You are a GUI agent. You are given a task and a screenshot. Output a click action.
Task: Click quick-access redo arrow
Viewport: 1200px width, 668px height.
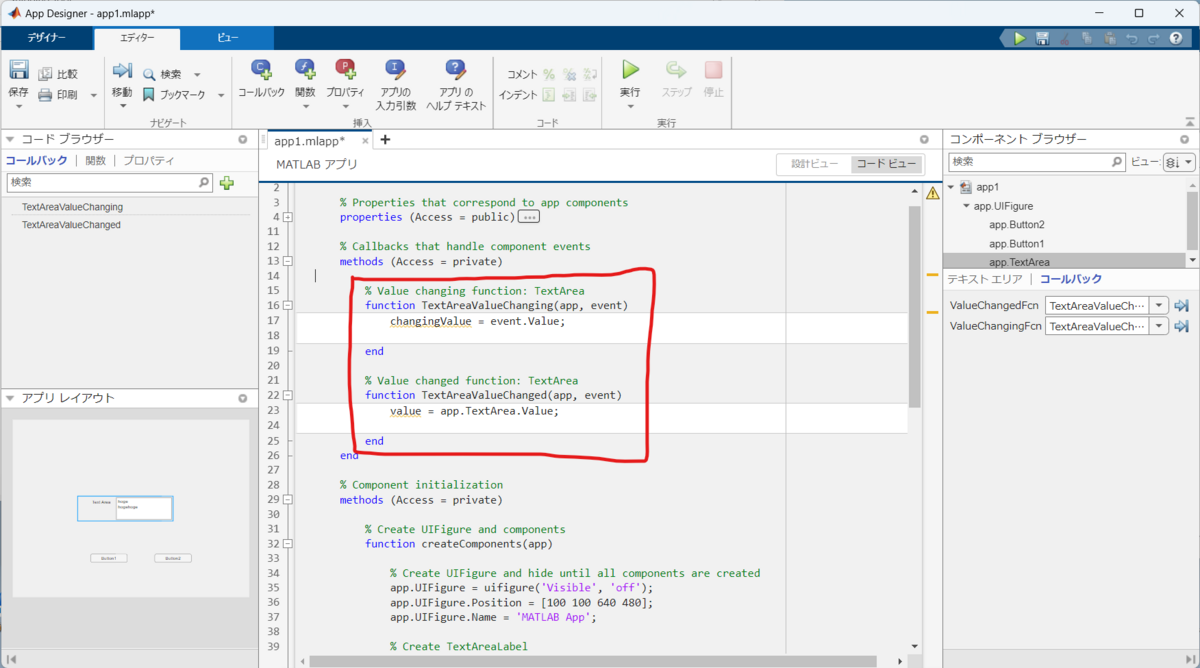point(1154,39)
